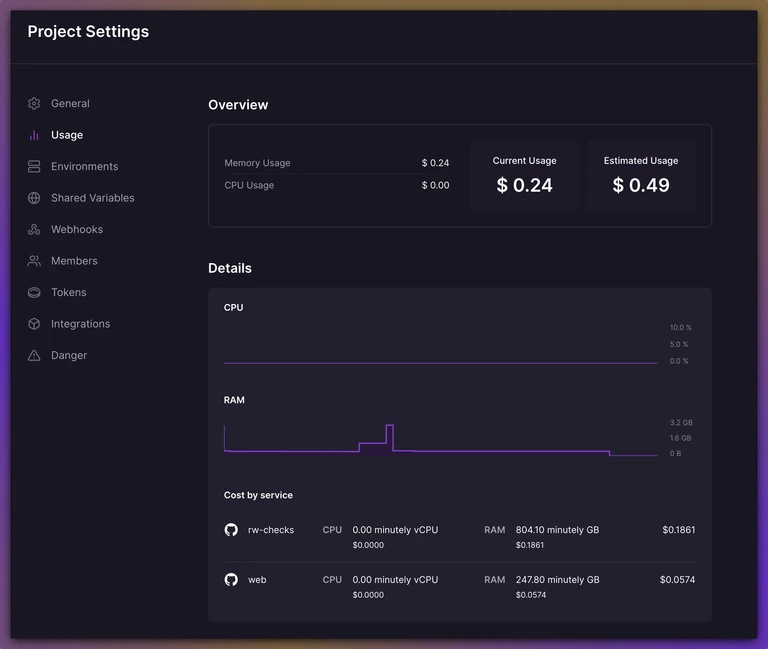Click the Project Settings heading
This screenshot has width=768, height=649.
click(x=88, y=31)
